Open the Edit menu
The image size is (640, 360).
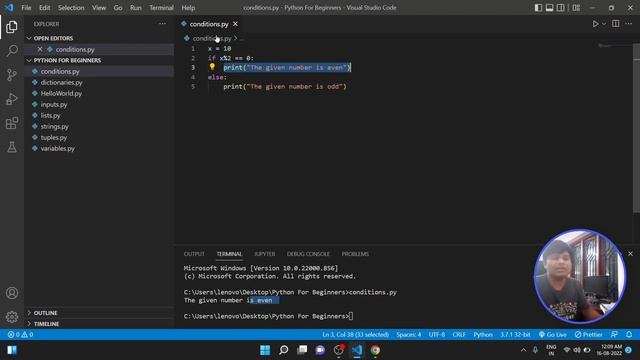[44, 8]
